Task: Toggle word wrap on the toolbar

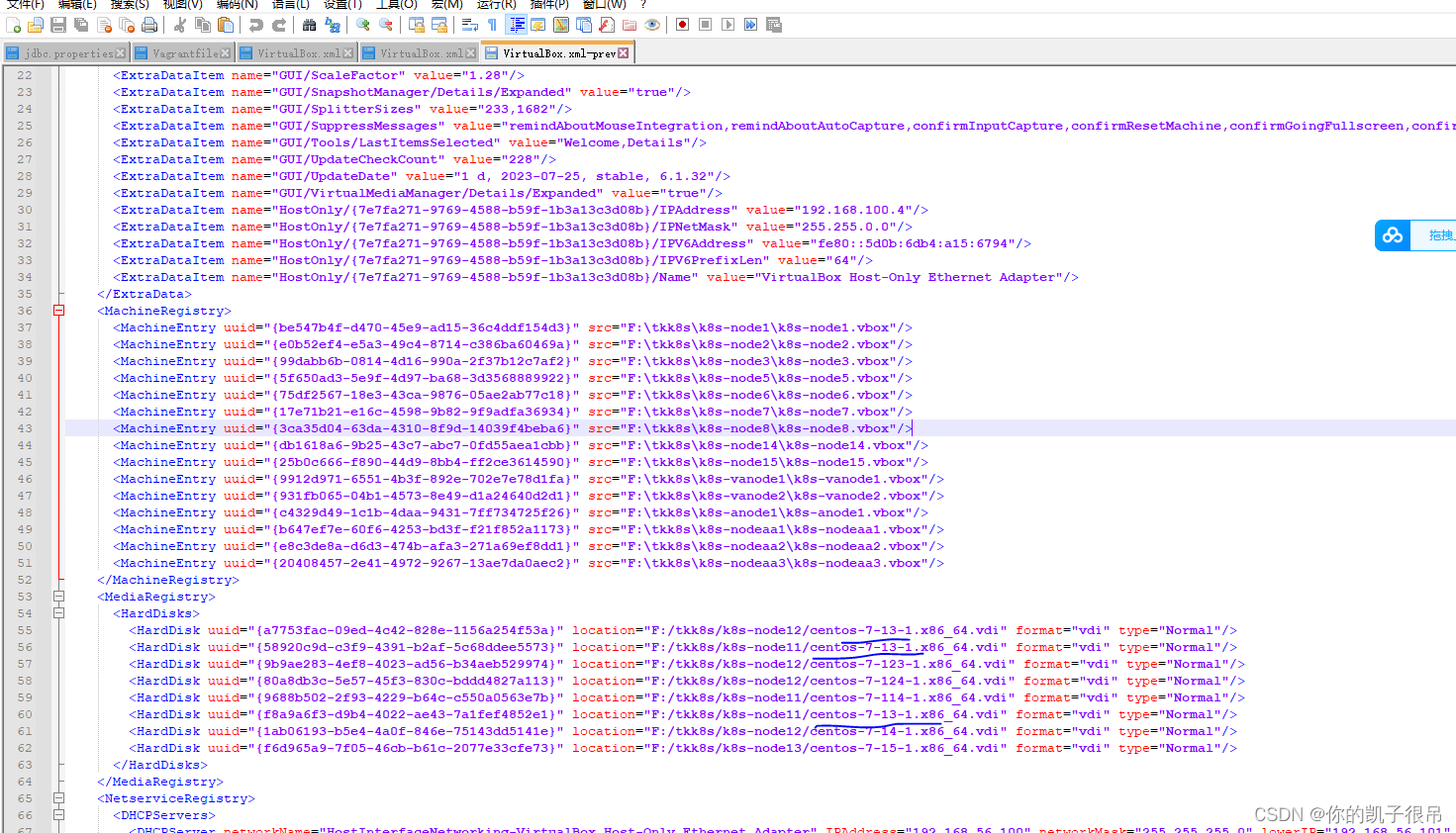Action: [470, 27]
